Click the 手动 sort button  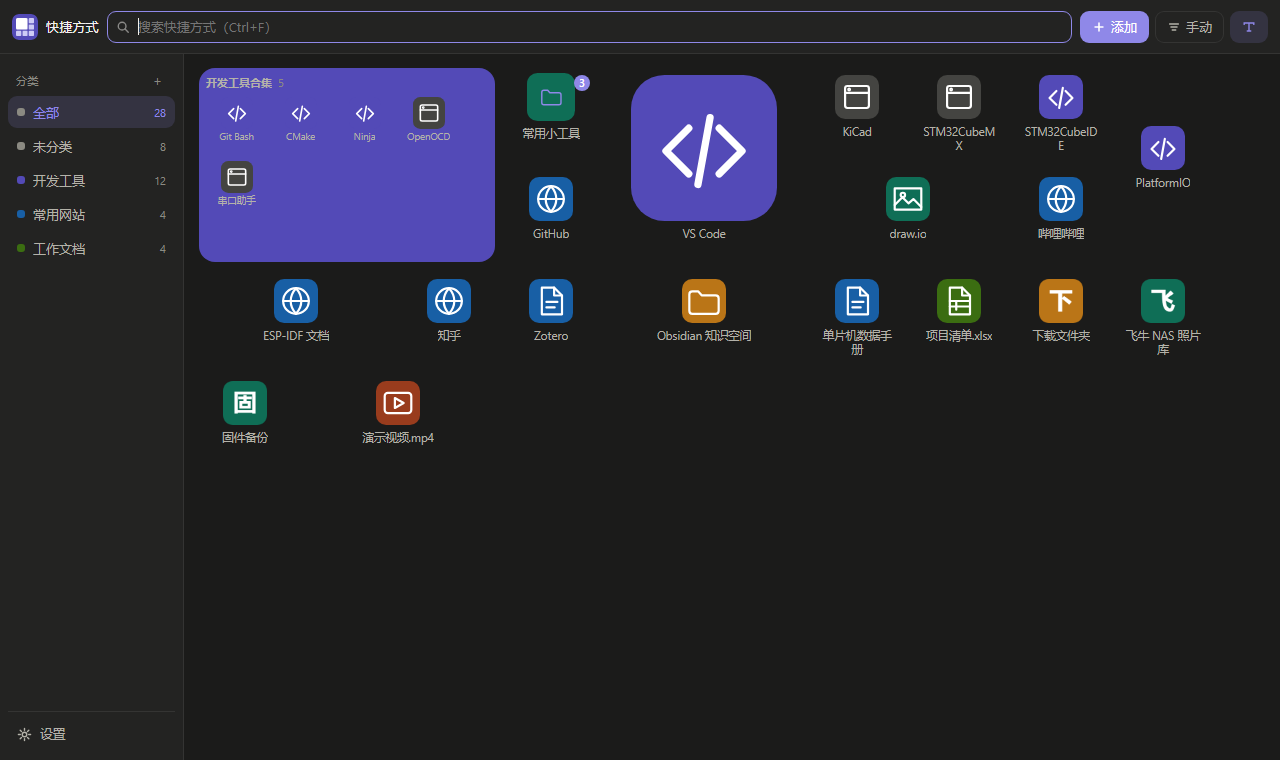(1189, 27)
